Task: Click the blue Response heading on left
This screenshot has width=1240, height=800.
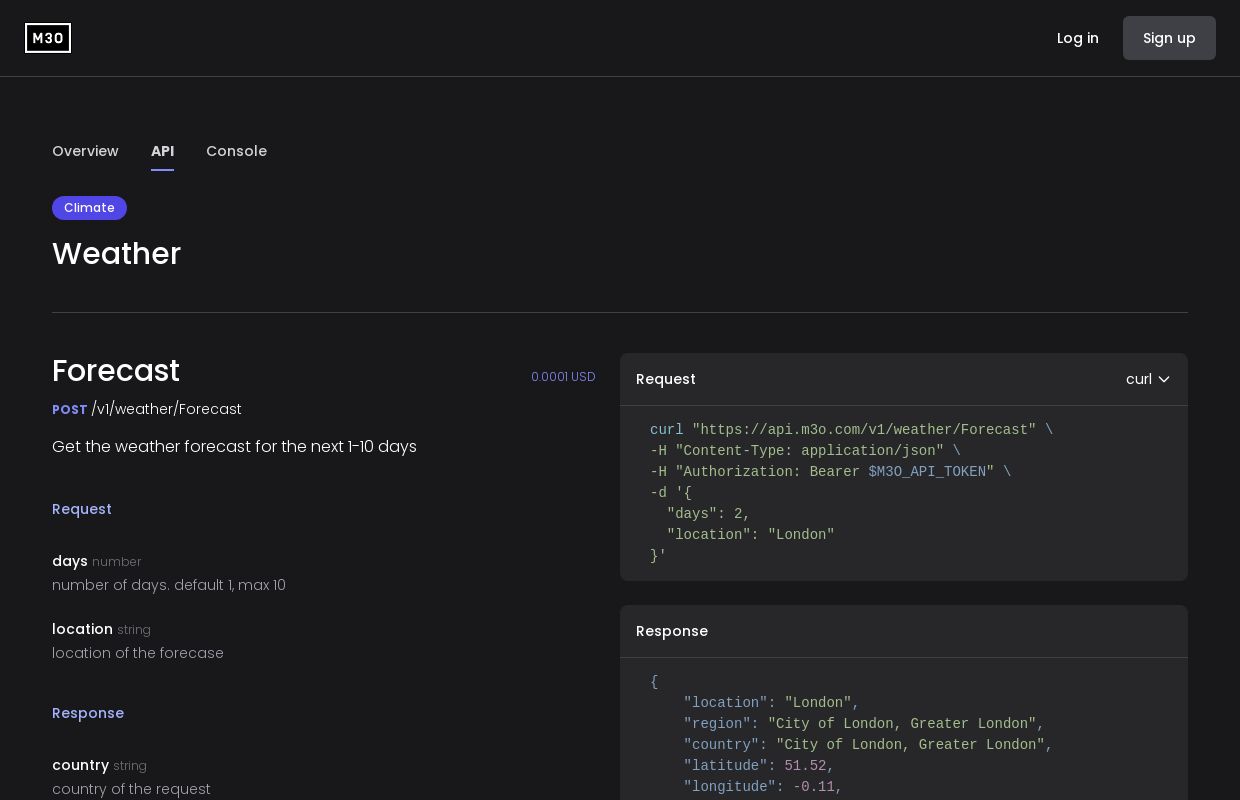Action: 88,713
